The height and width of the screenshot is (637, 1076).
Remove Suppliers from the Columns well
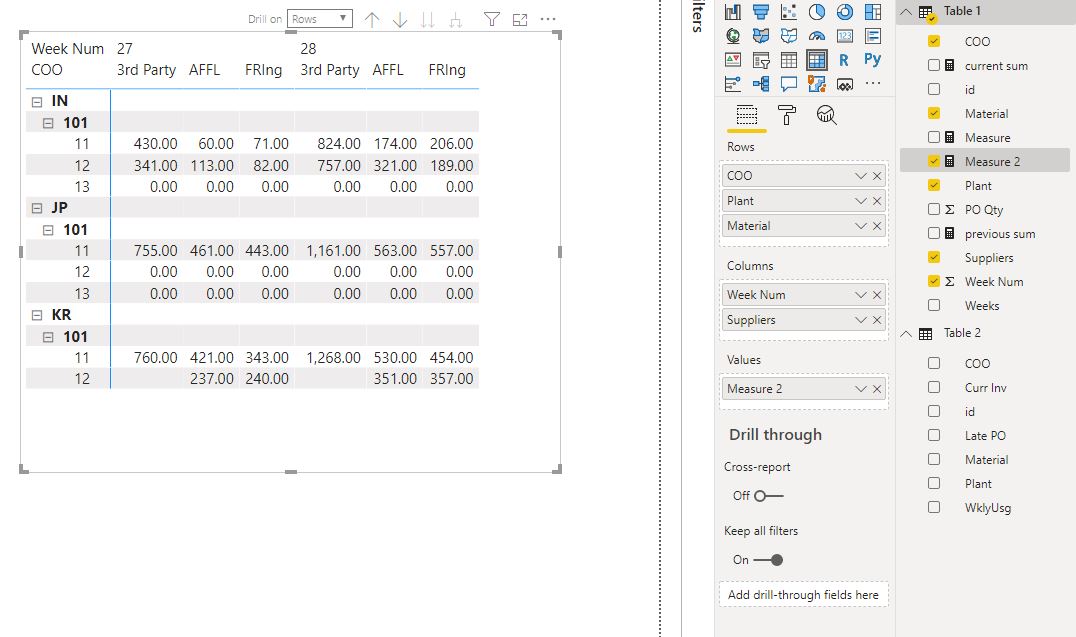[877, 320]
